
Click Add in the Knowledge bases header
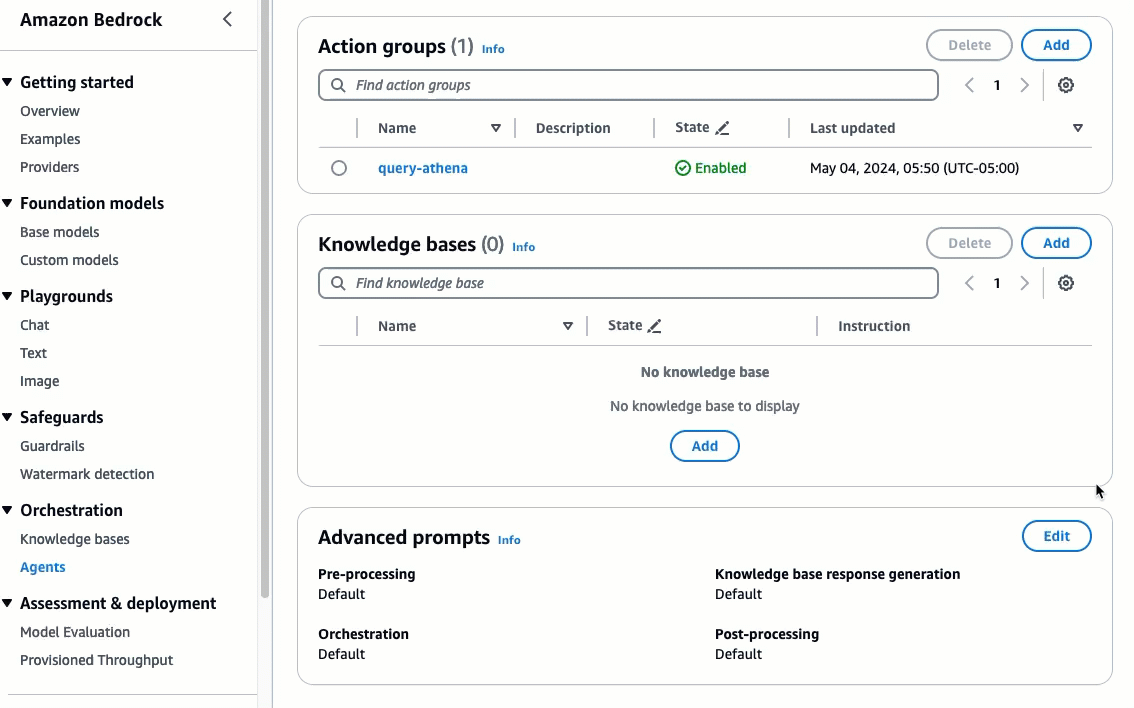pyautogui.click(x=1056, y=243)
